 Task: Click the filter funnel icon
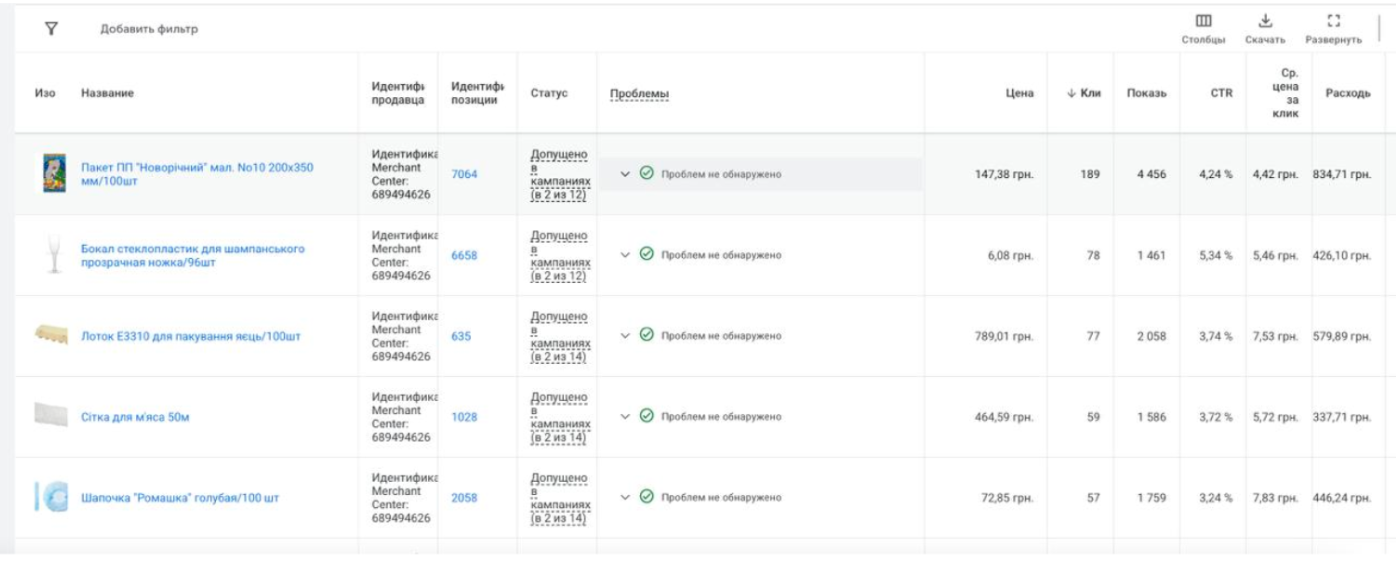coord(51,29)
